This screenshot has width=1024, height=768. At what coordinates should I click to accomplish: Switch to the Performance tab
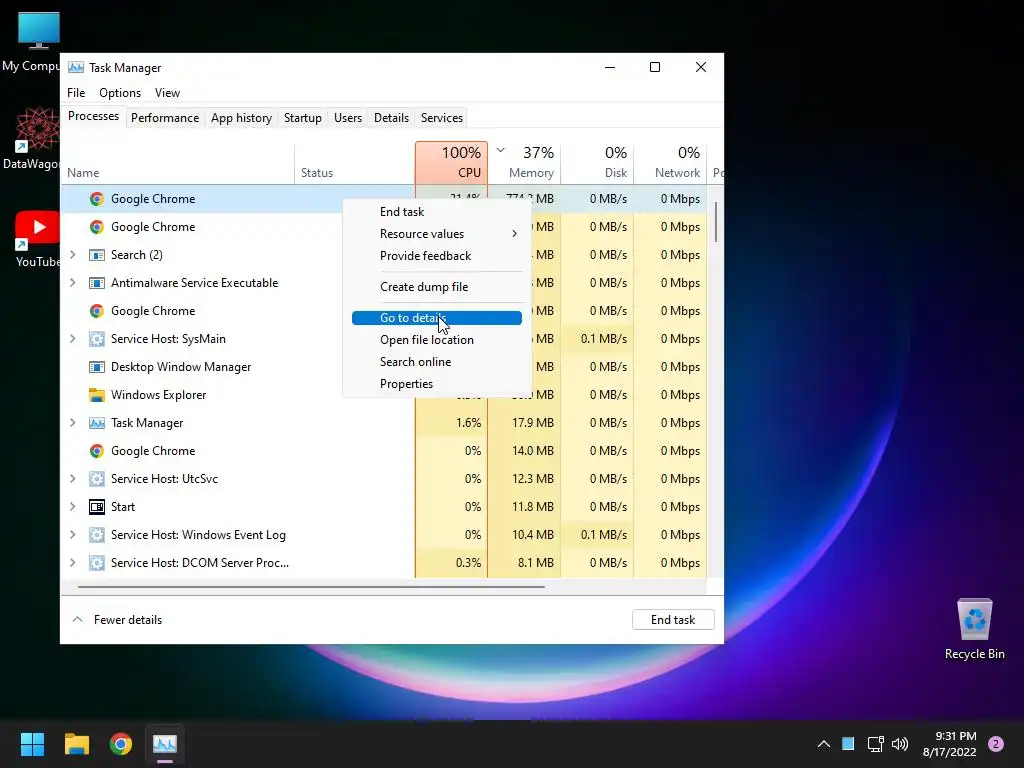[165, 118]
